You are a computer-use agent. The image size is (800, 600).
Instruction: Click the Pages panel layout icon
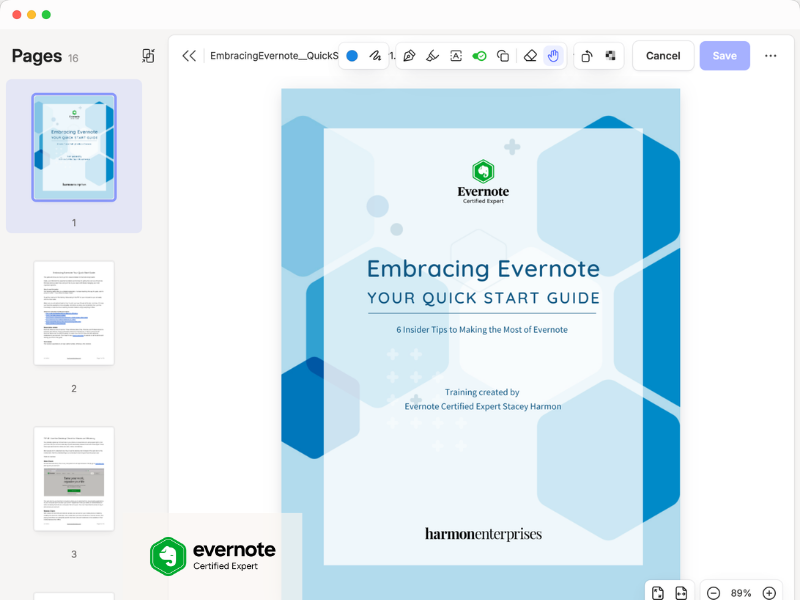tap(148, 56)
